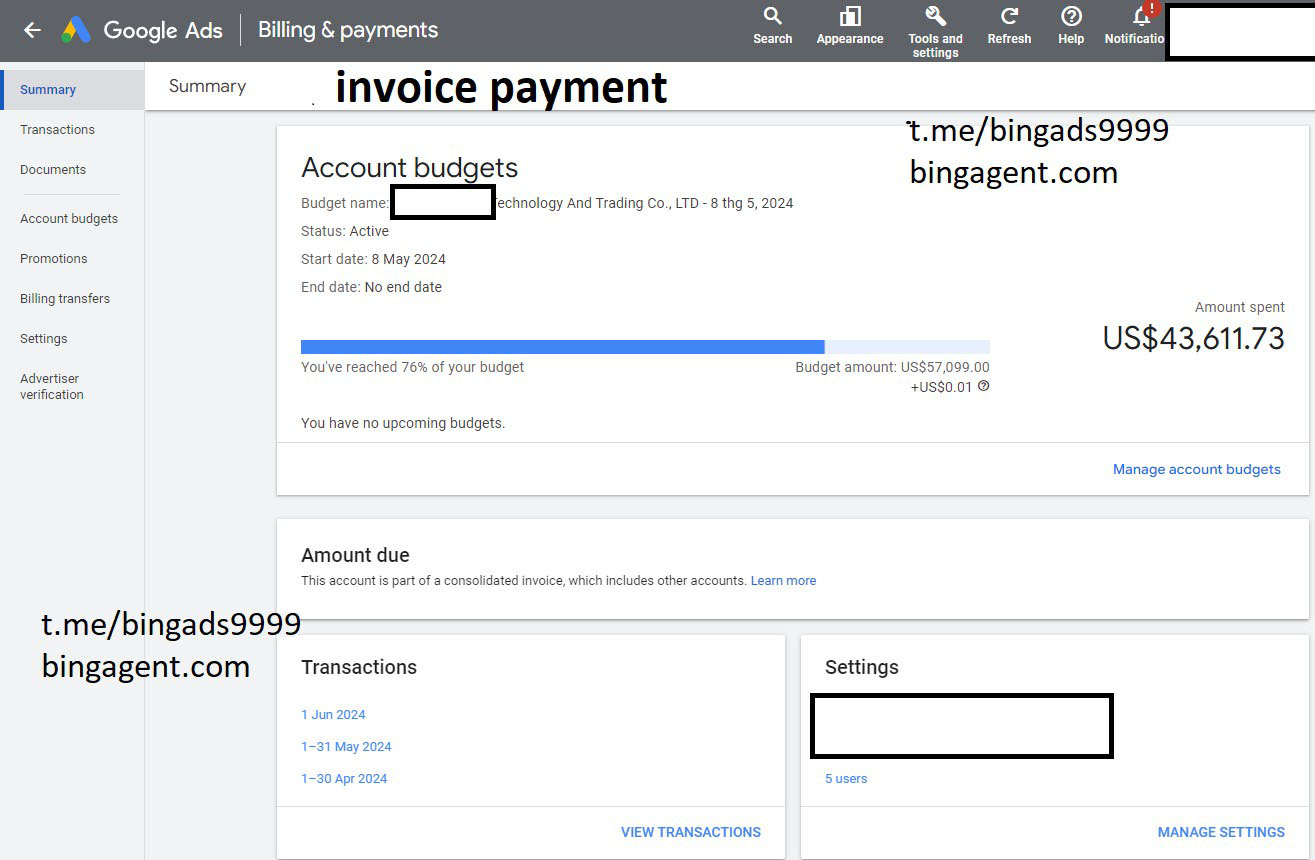Screen dimensions: 1315x860
Task: Open Promotions in the sidebar
Action: [54, 259]
